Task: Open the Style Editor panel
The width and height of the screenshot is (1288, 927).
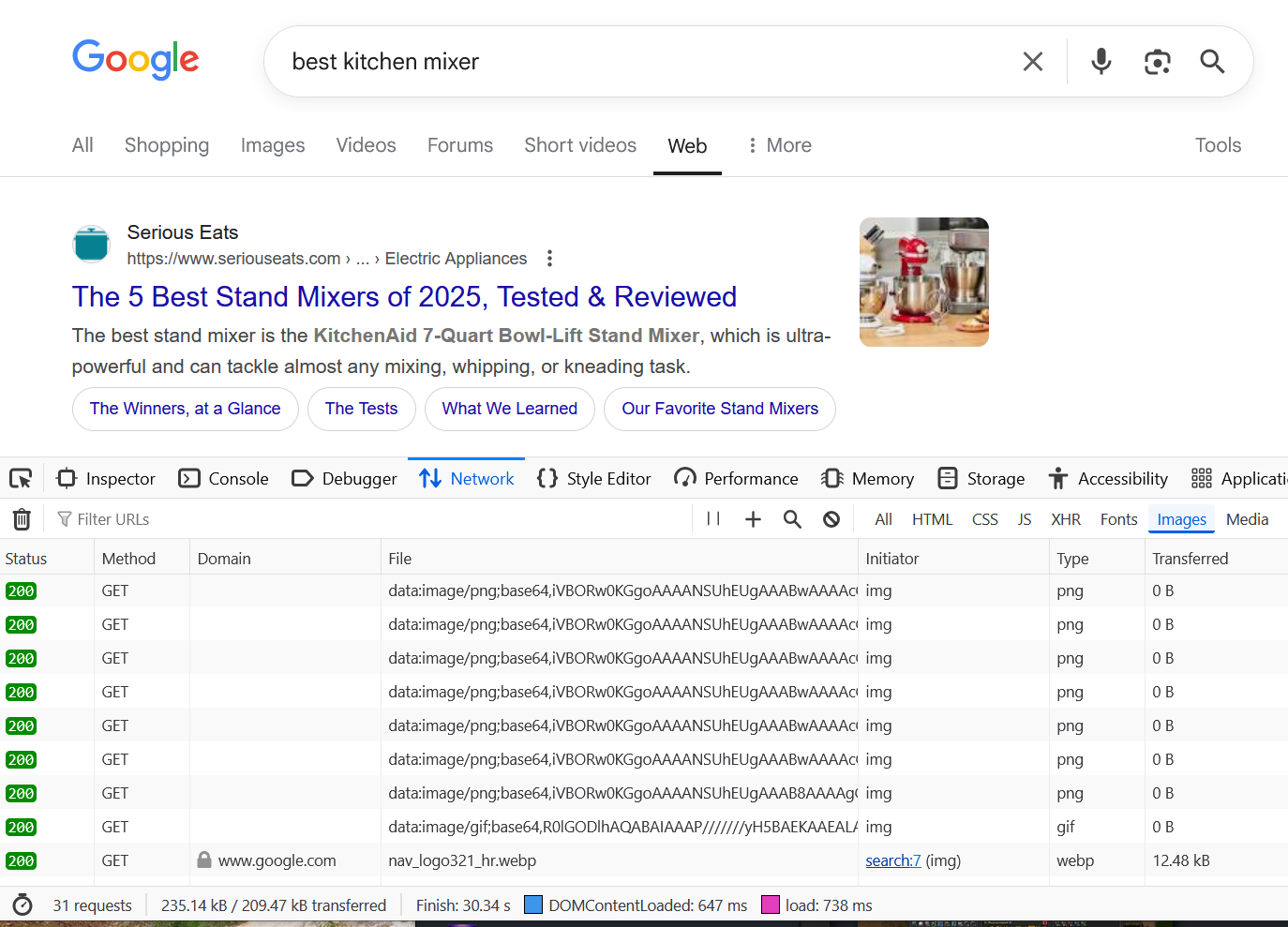Action: pyautogui.click(x=594, y=479)
